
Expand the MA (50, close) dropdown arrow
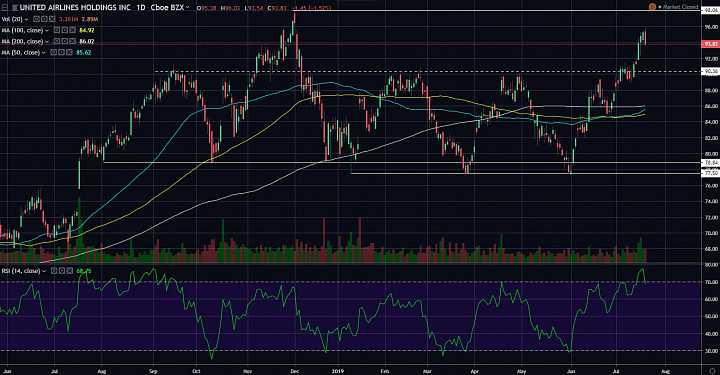[x=44, y=52]
